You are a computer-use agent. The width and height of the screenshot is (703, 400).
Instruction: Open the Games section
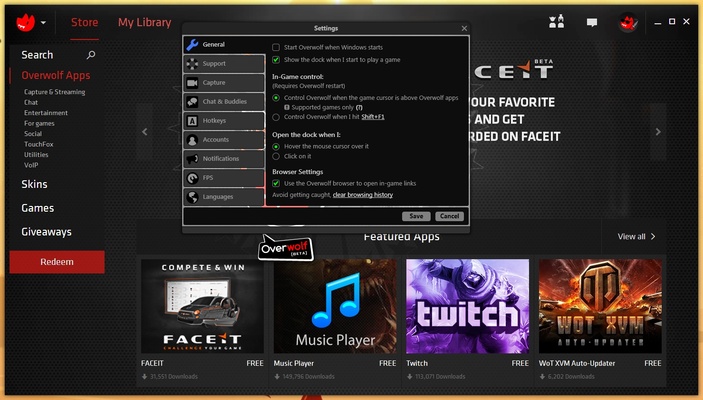pyautogui.click(x=37, y=208)
